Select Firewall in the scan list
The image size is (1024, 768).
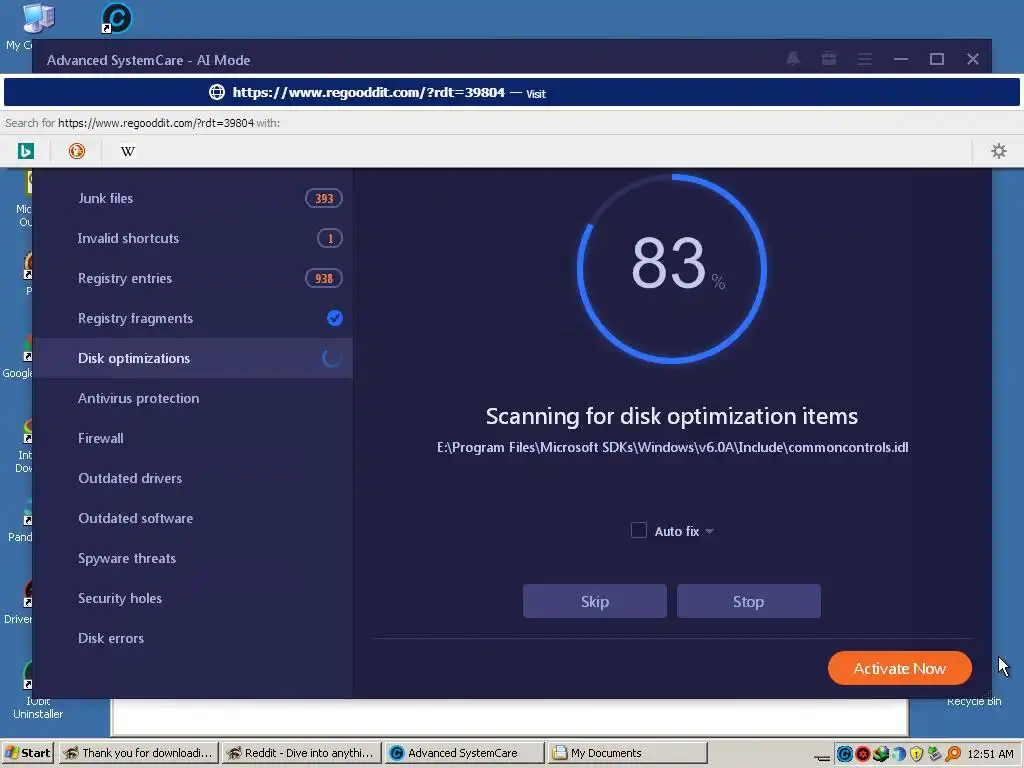(193, 438)
